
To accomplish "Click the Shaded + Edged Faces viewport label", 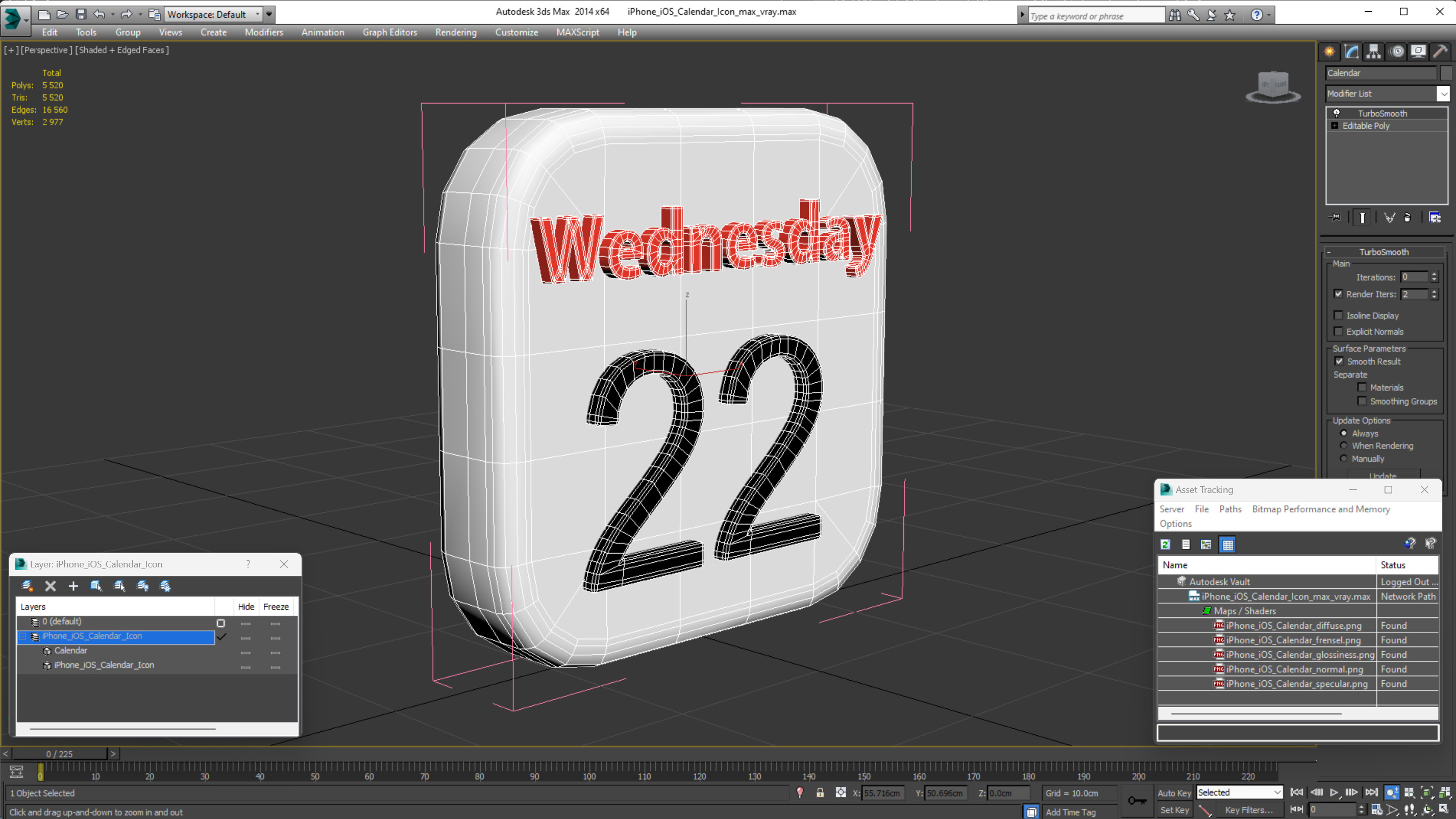I will [x=122, y=49].
